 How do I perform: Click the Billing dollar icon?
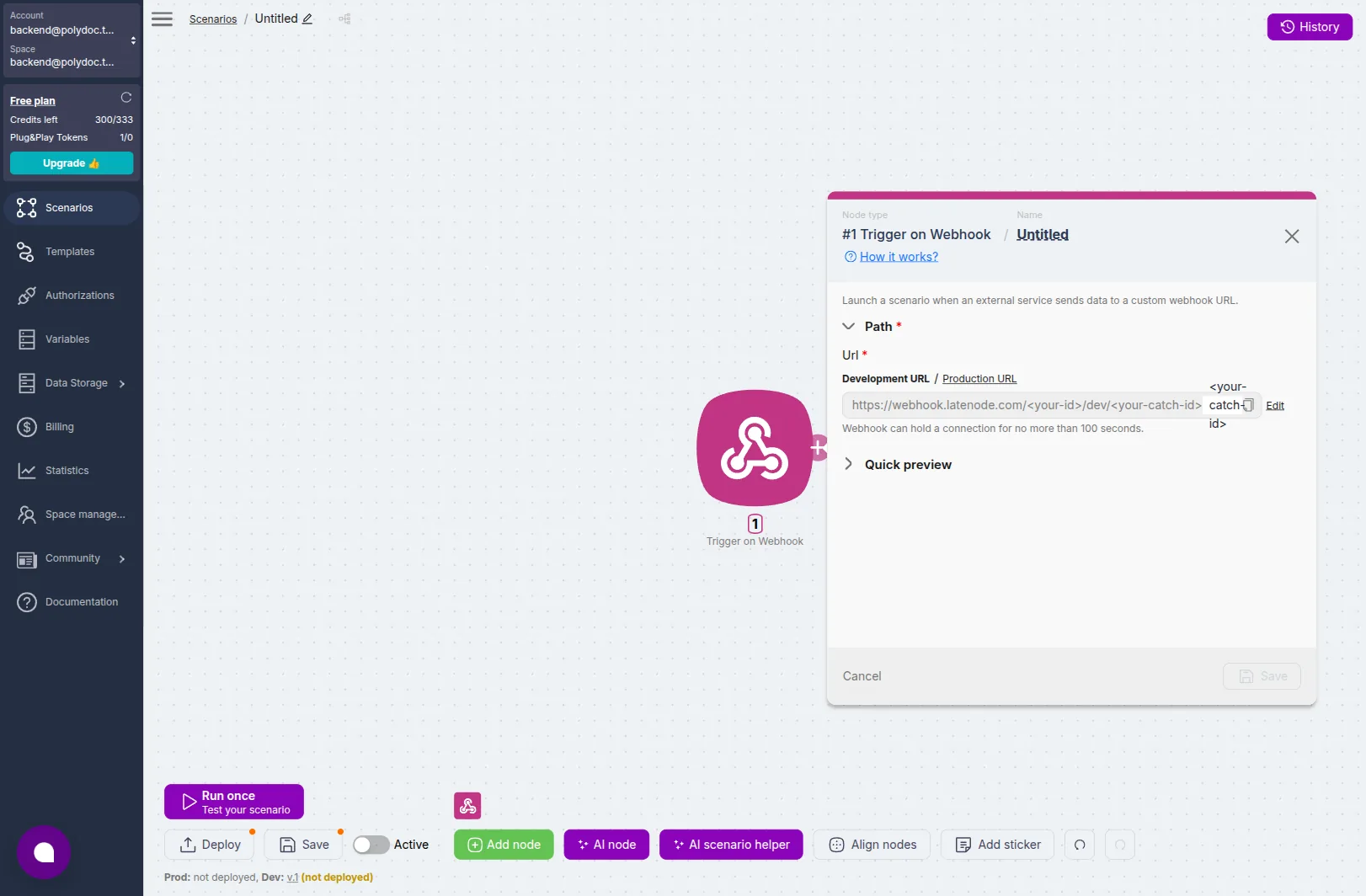coord(27,427)
